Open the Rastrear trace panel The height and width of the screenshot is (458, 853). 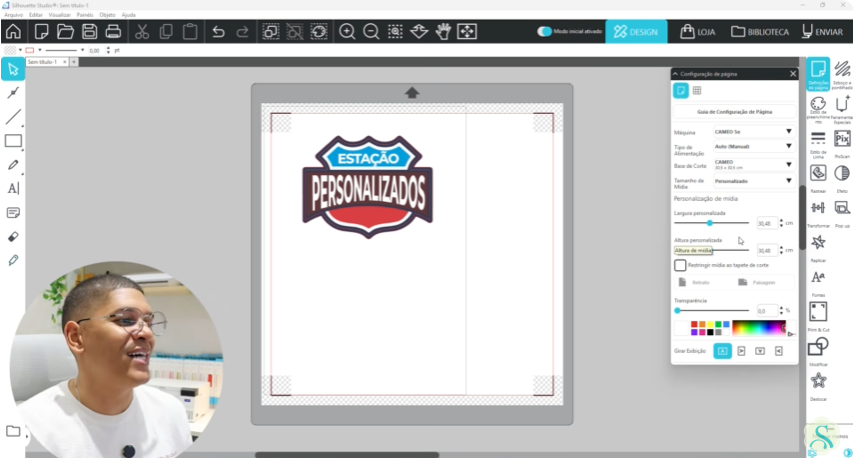[818, 177]
